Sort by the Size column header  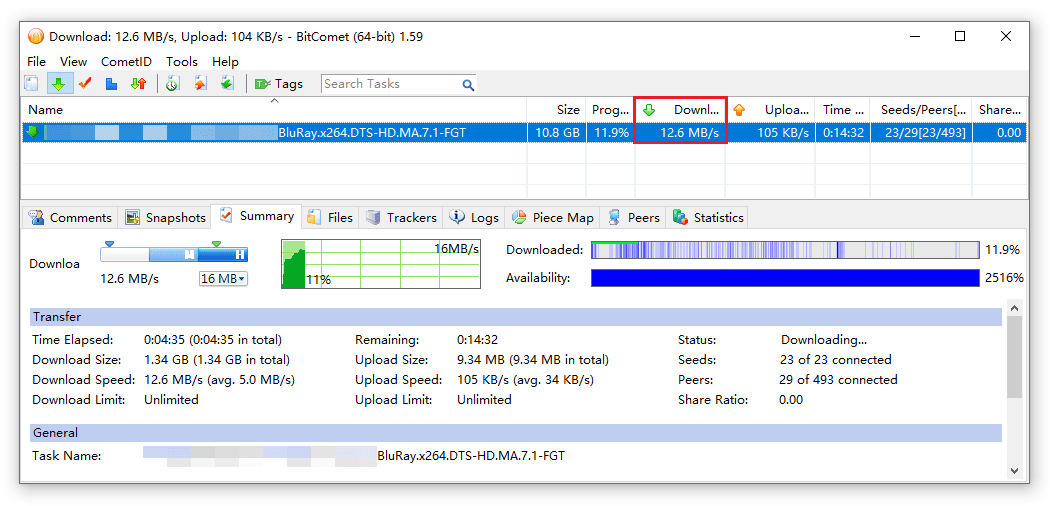[567, 109]
